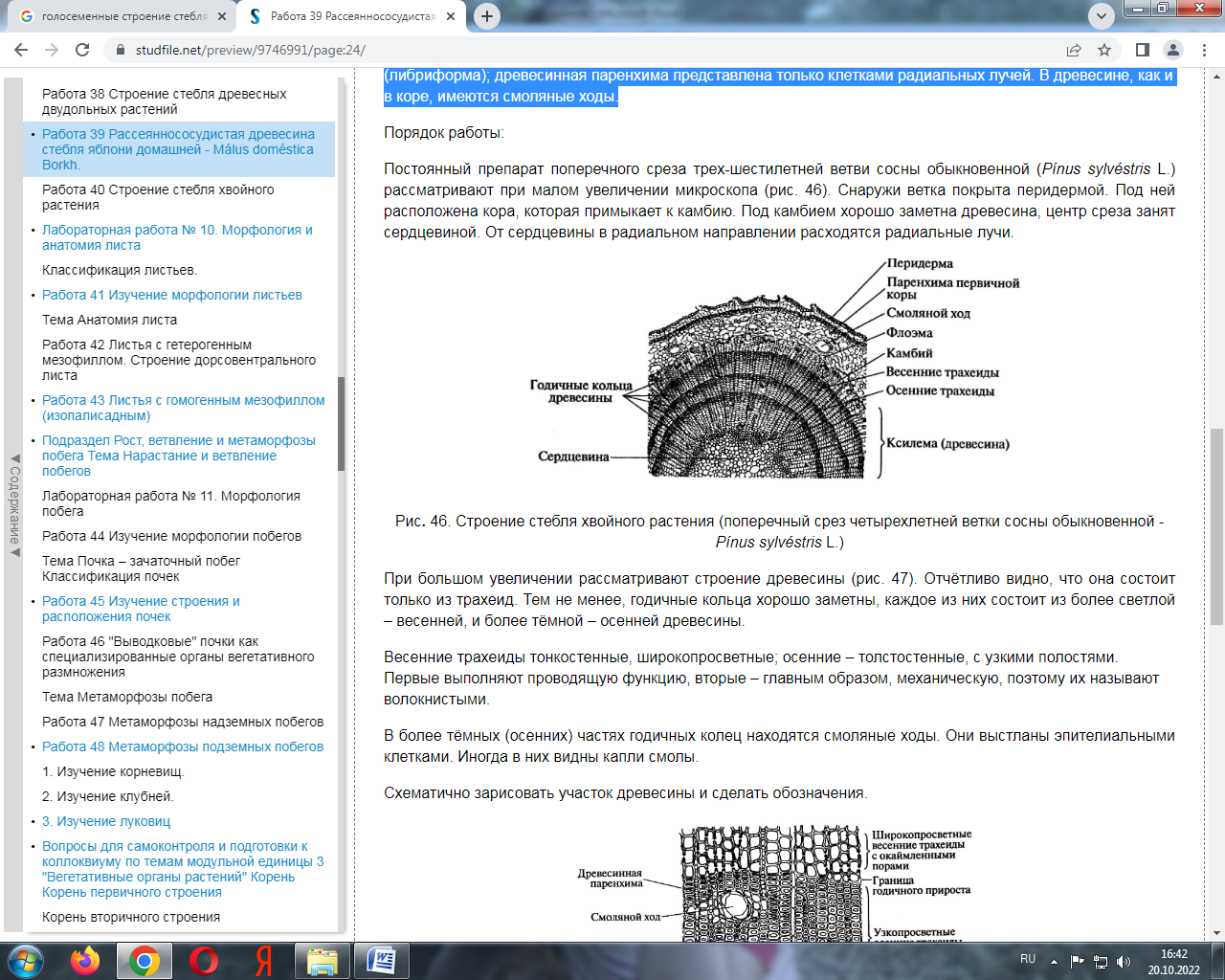The height and width of the screenshot is (980, 1225).
Task: Open the share page icon in address bar
Action: coord(1074,50)
